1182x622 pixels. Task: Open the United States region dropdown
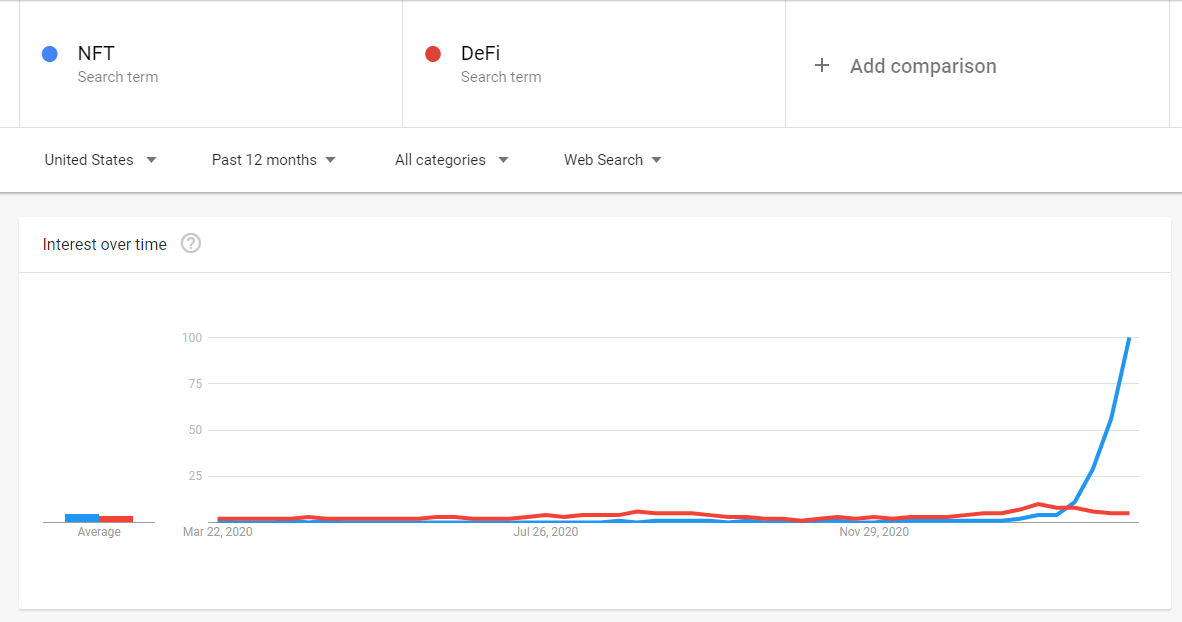(x=100, y=160)
